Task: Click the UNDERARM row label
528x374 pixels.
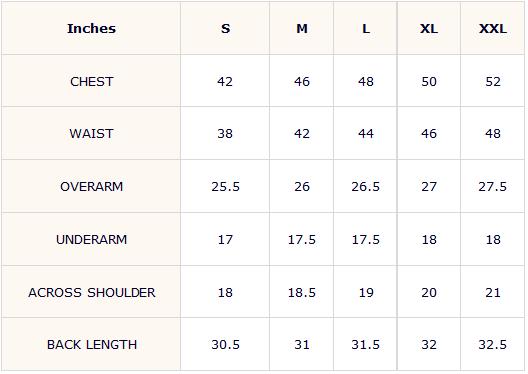Action: coord(91,239)
